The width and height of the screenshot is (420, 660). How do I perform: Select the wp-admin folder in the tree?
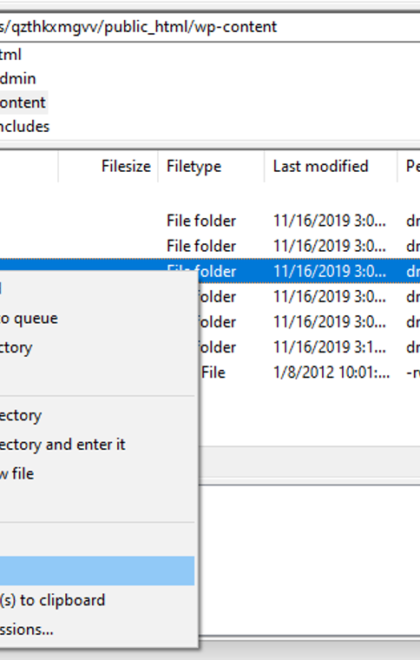click(18, 78)
